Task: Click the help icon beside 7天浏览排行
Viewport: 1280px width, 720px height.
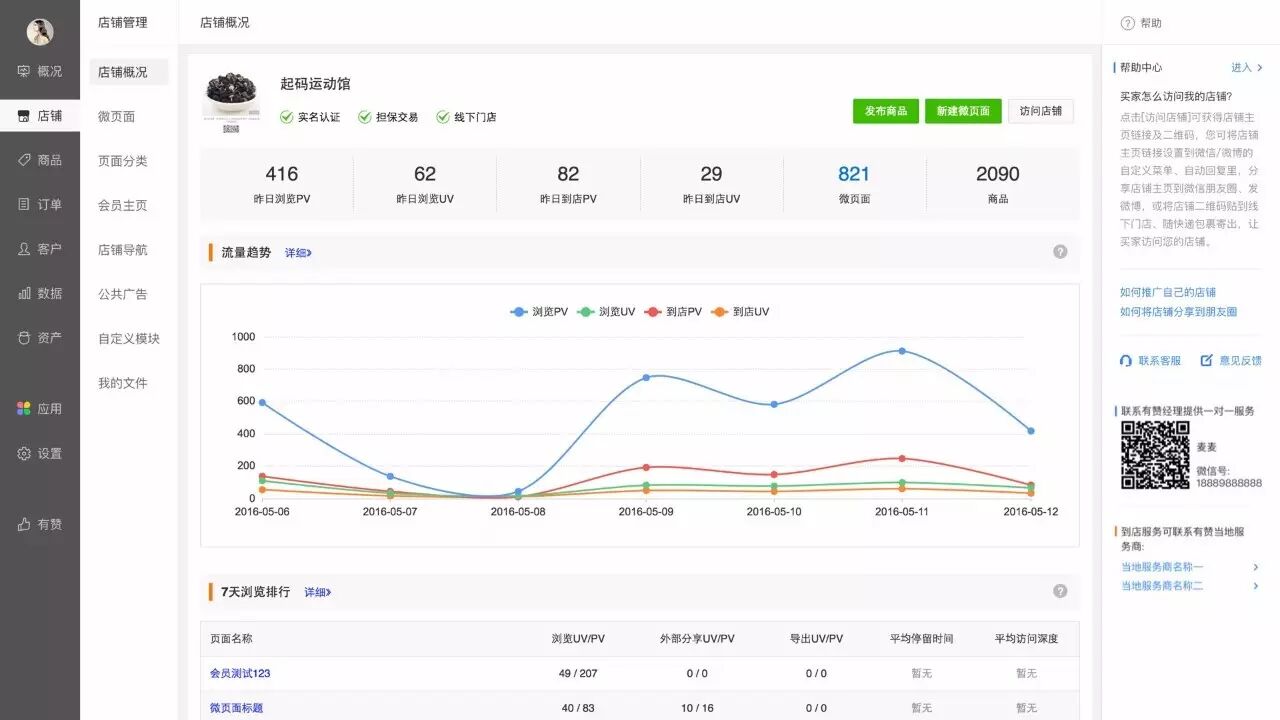Action: click(1060, 591)
